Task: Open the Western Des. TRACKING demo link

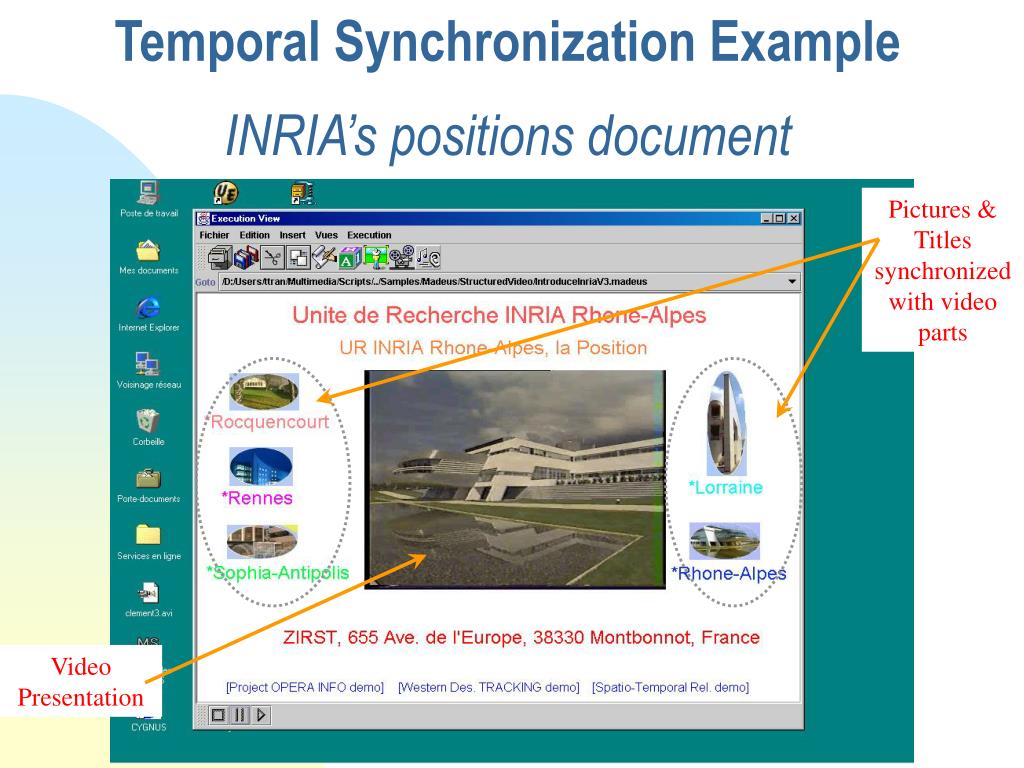Action: click(488, 687)
